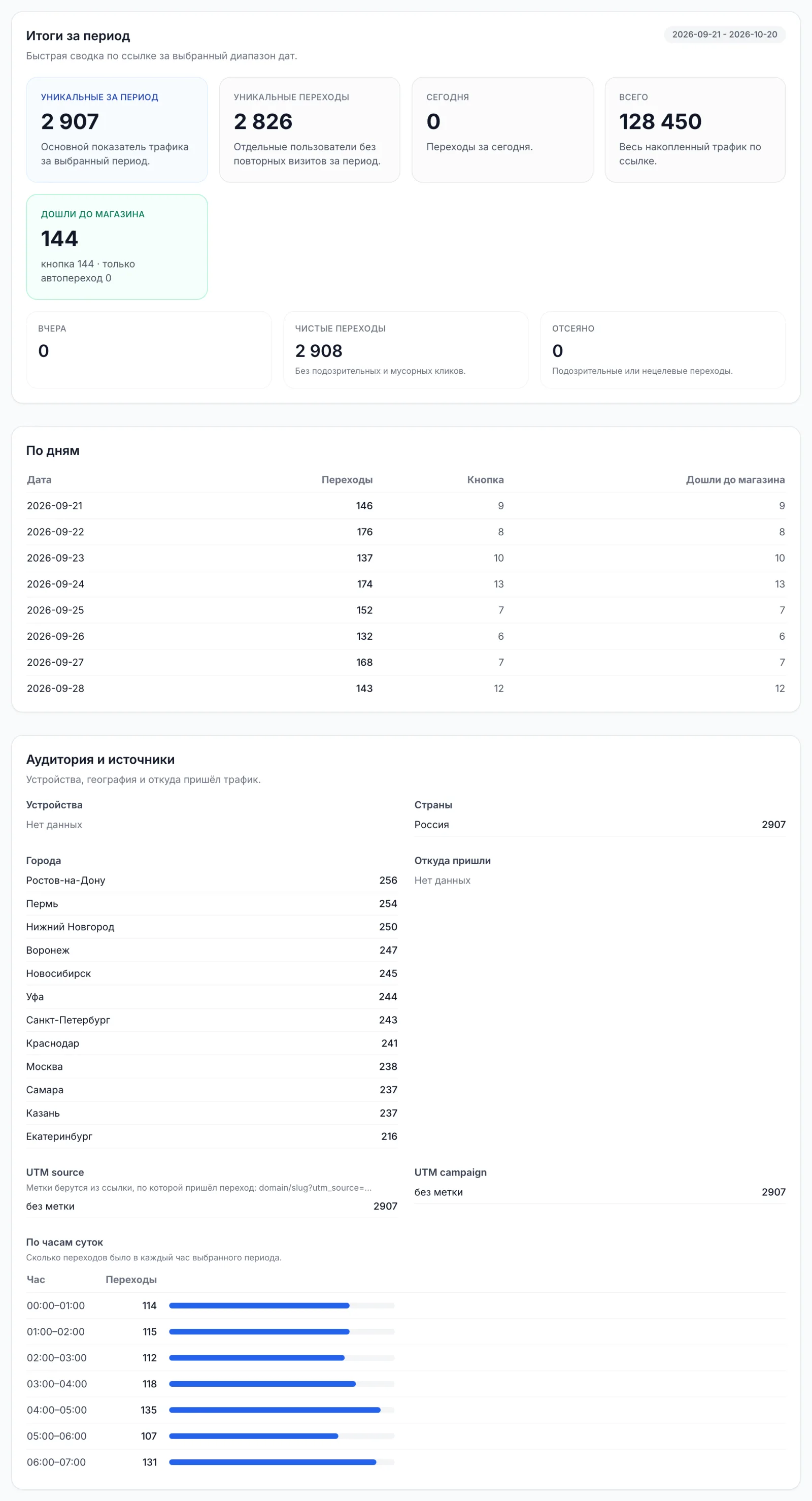Select the row for 2026-09-21

tap(405, 506)
